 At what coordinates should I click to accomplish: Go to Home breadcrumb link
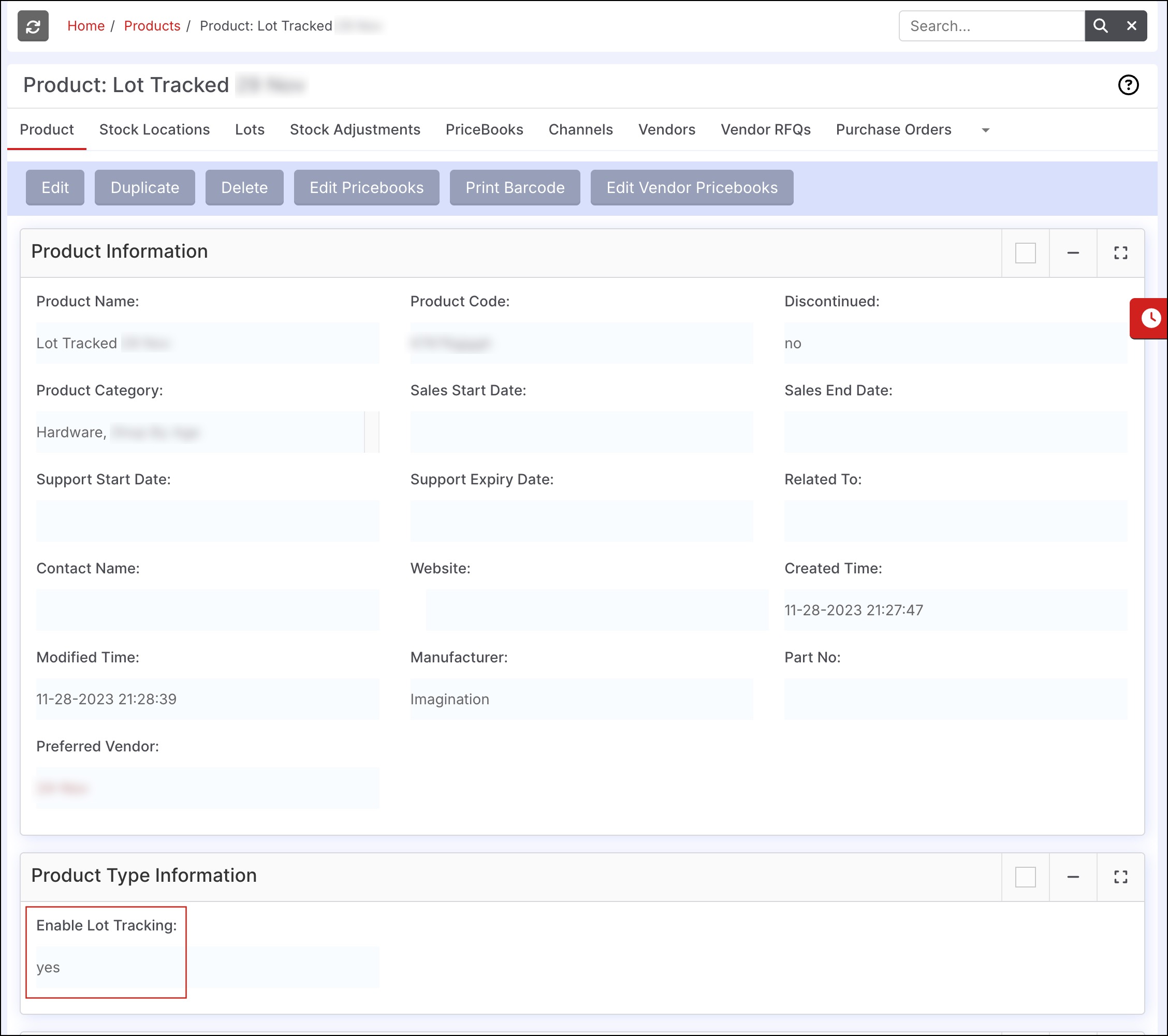click(86, 26)
